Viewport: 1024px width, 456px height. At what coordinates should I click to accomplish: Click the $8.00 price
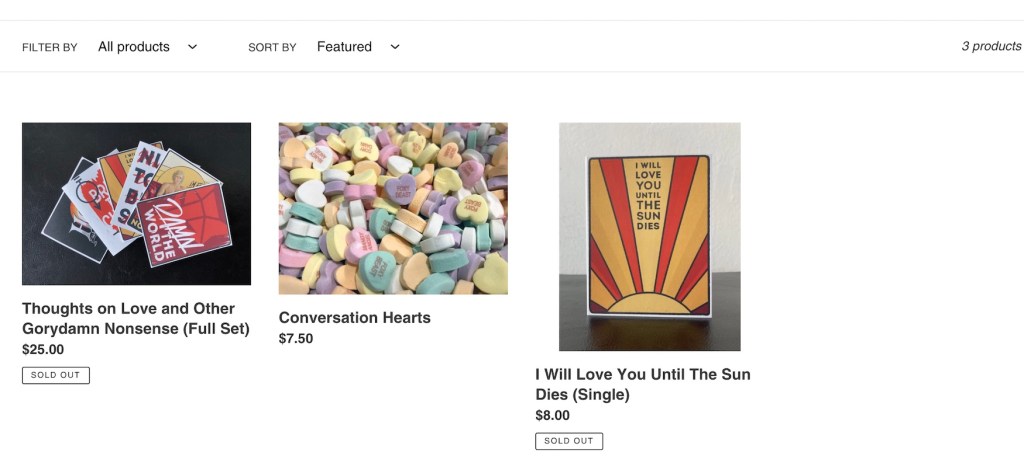[553, 416]
